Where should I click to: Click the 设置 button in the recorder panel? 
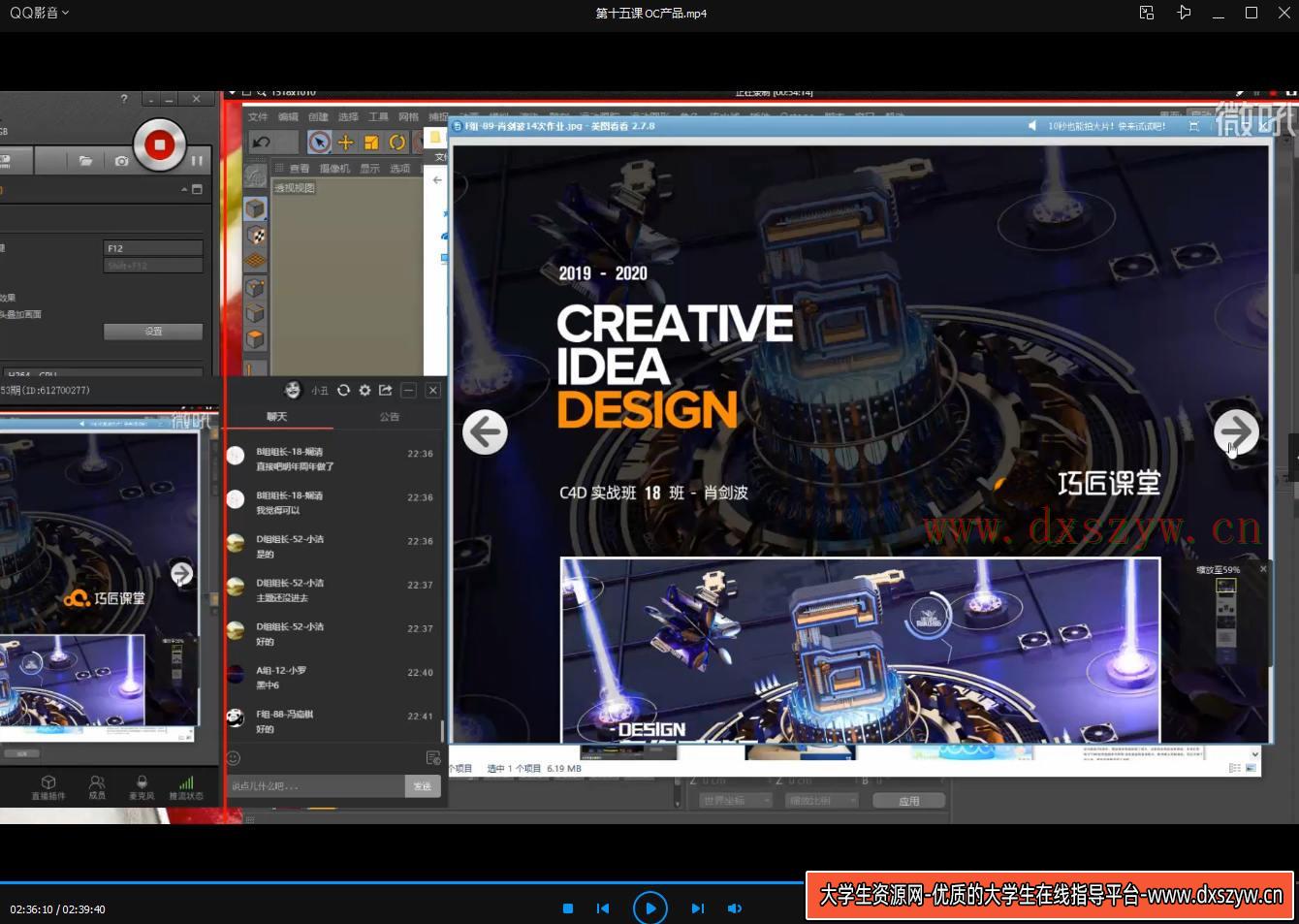[x=153, y=332]
